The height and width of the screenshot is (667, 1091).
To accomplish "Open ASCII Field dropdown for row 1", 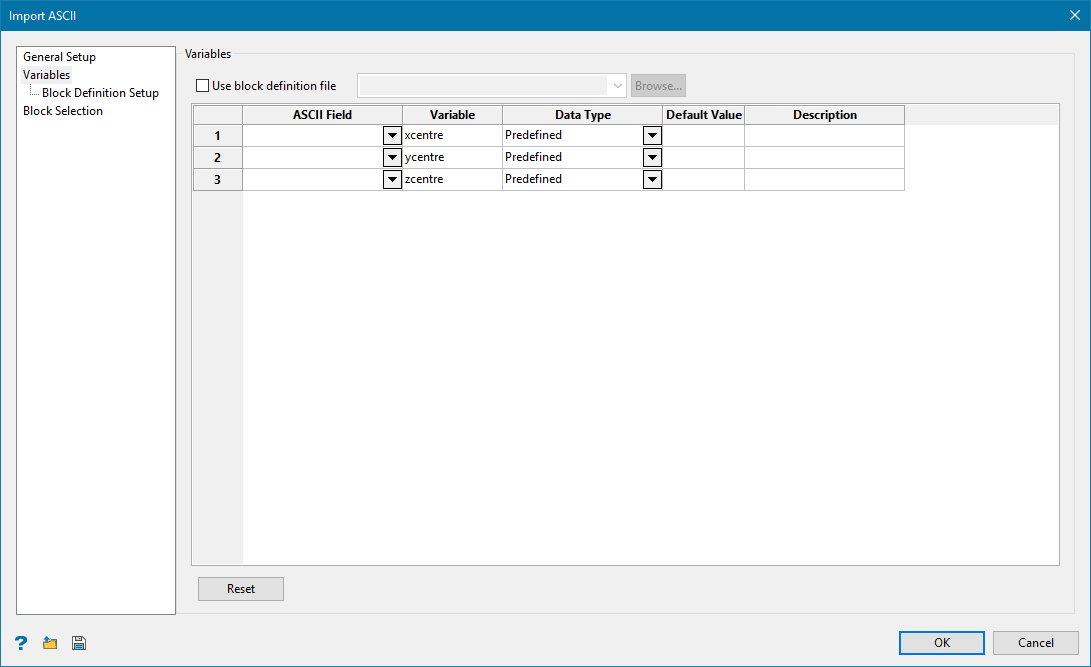I will pyautogui.click(x=392, y=135).
